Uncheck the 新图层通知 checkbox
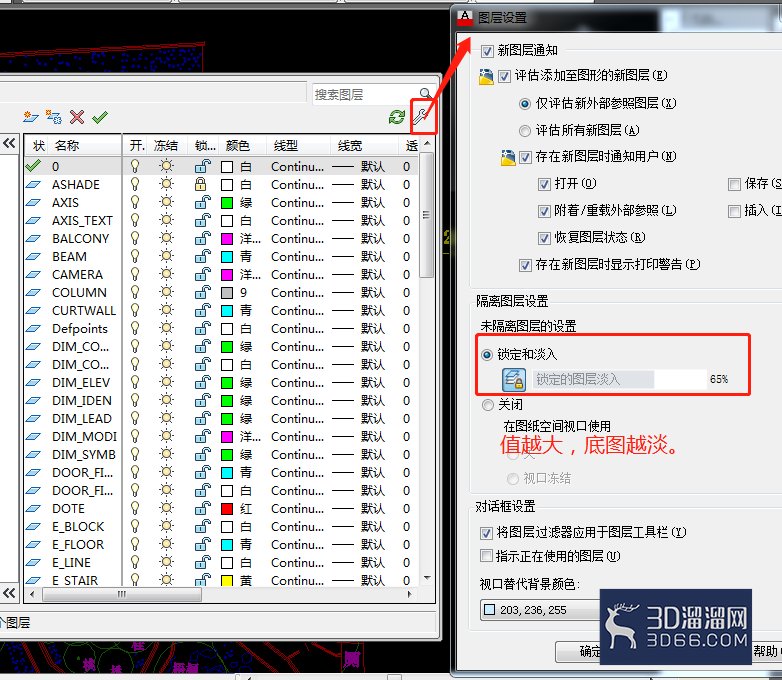 point(487,51)
